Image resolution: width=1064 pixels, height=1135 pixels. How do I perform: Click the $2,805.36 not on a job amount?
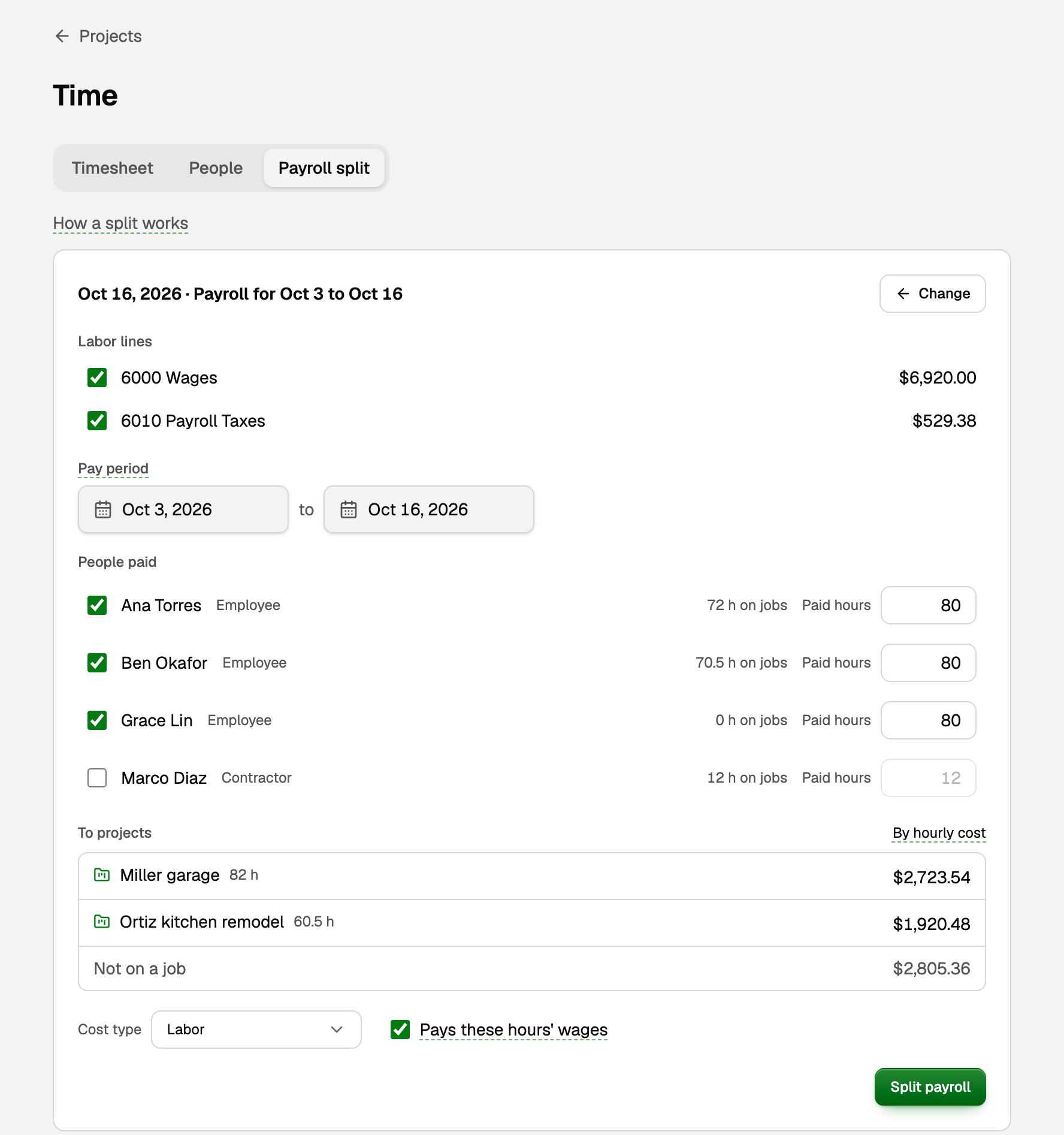click(932, 968)
